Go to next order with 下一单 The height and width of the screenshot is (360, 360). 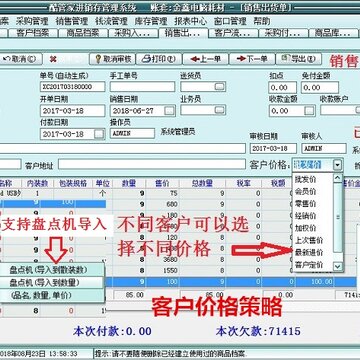(252, 59)
